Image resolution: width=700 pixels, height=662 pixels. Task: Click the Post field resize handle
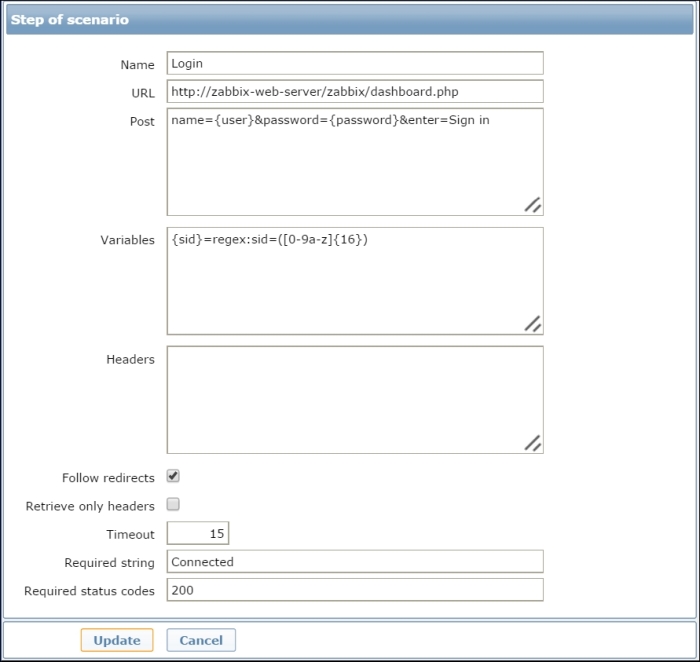(x=533, y=205)
